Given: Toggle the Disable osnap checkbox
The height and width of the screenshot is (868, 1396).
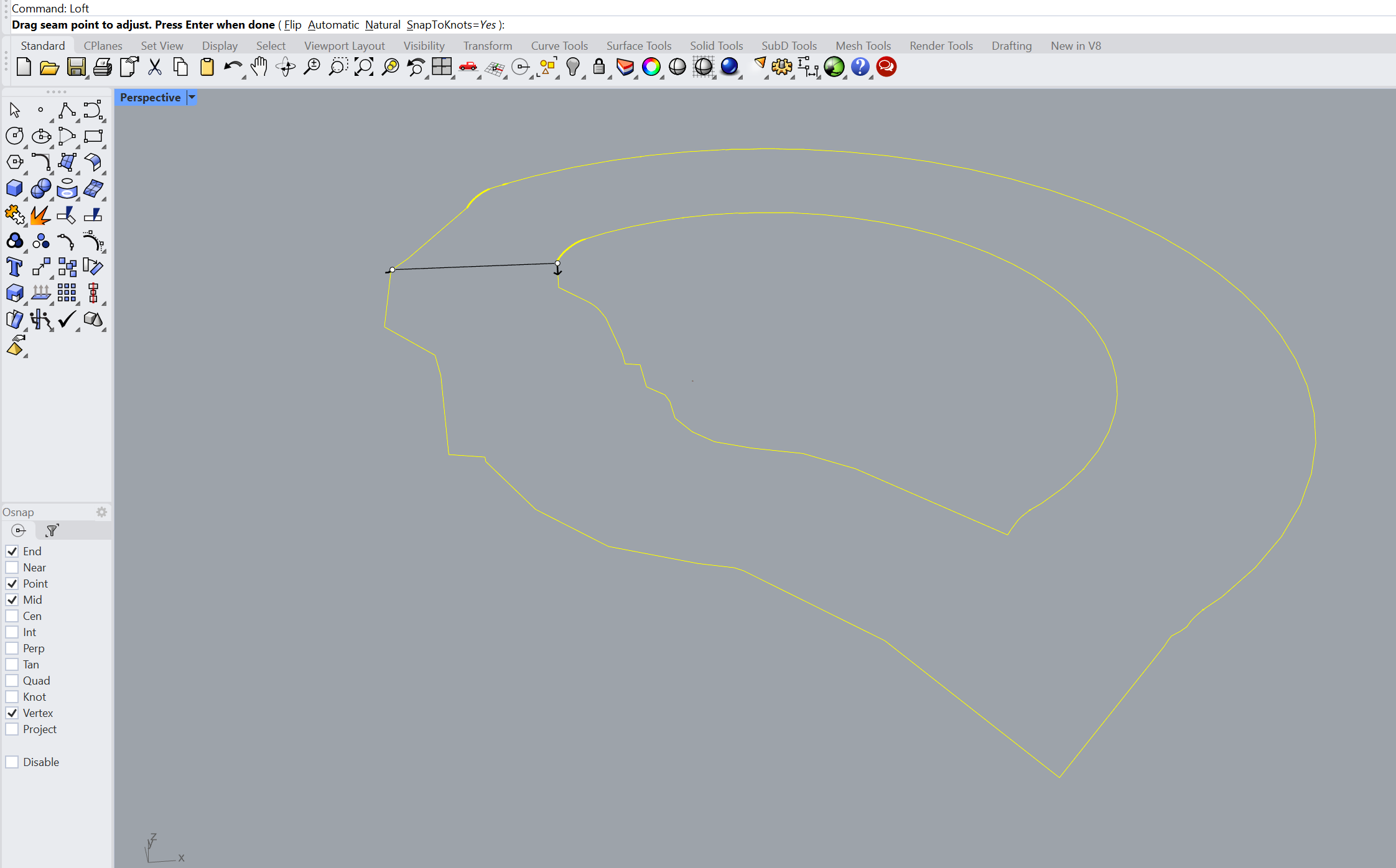Looking at the screenshot, I should tap(12, 762).
